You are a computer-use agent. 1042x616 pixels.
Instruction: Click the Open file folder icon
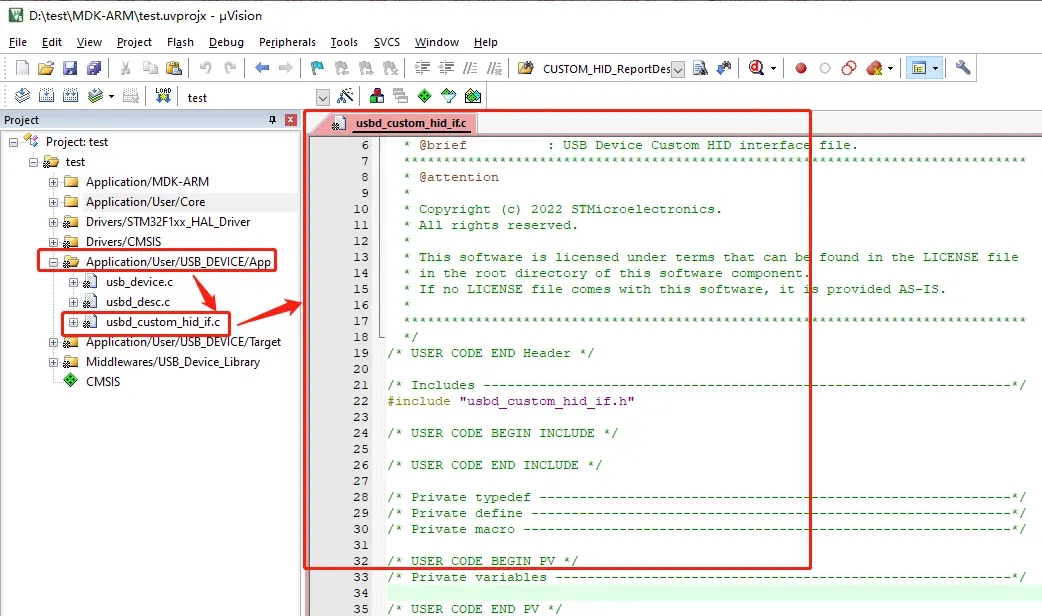click(x=46, y=68)
